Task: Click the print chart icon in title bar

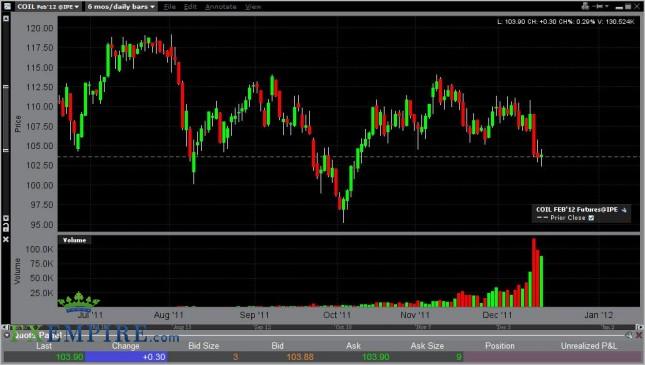Action: point(585,6)
